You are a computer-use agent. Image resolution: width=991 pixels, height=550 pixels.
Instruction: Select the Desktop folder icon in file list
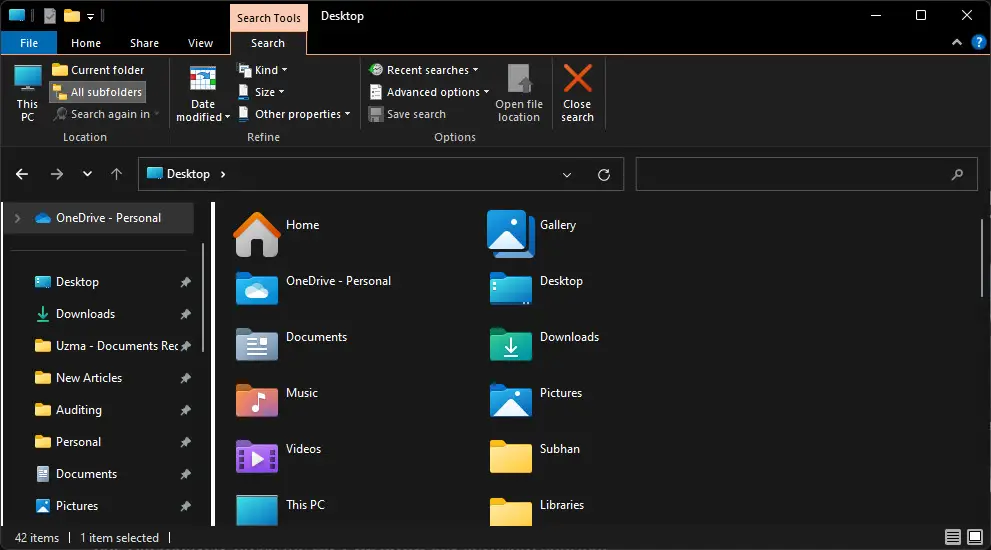pos(511,289)
